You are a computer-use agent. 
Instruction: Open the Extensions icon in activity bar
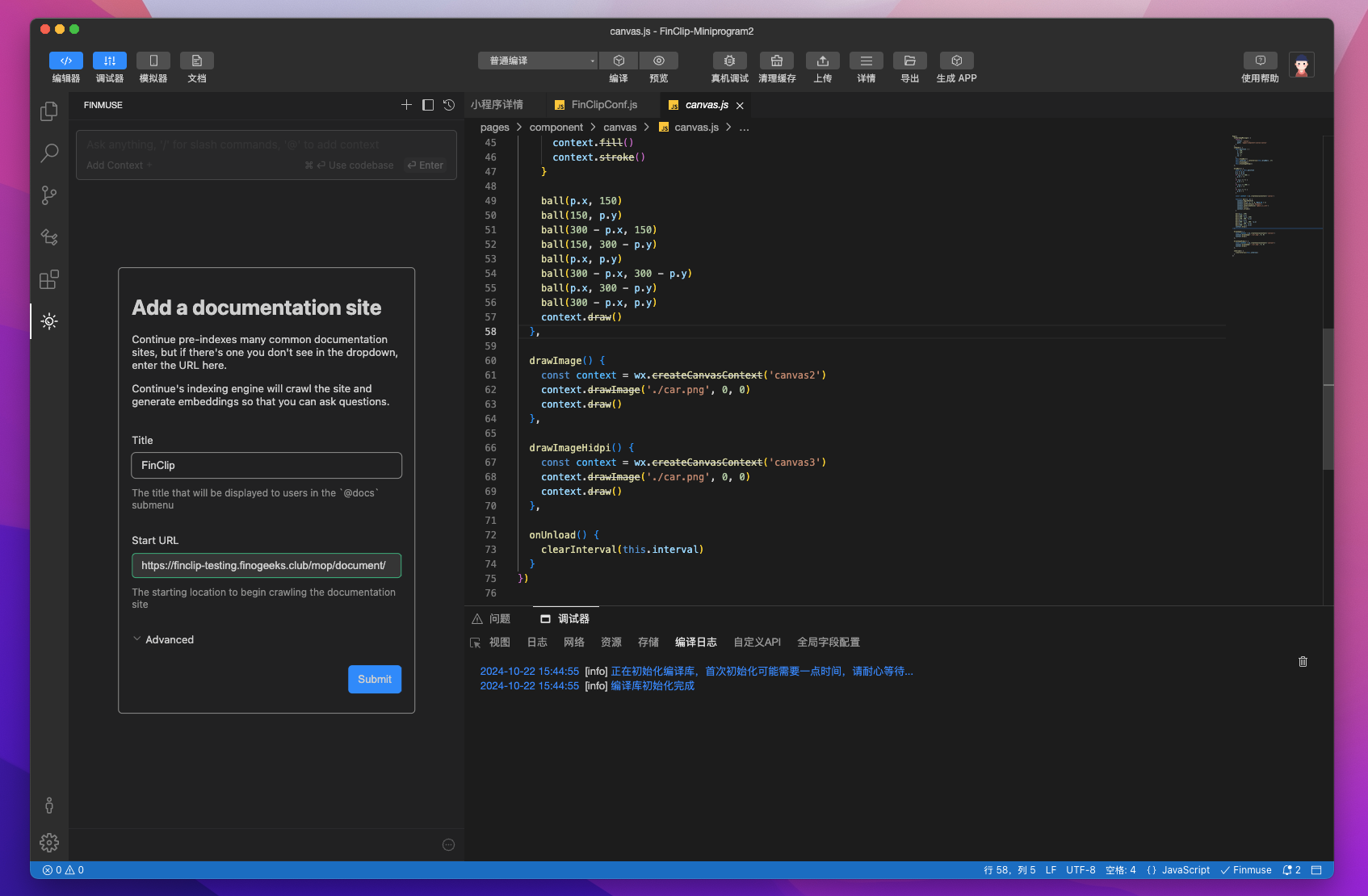click(49, 279)
